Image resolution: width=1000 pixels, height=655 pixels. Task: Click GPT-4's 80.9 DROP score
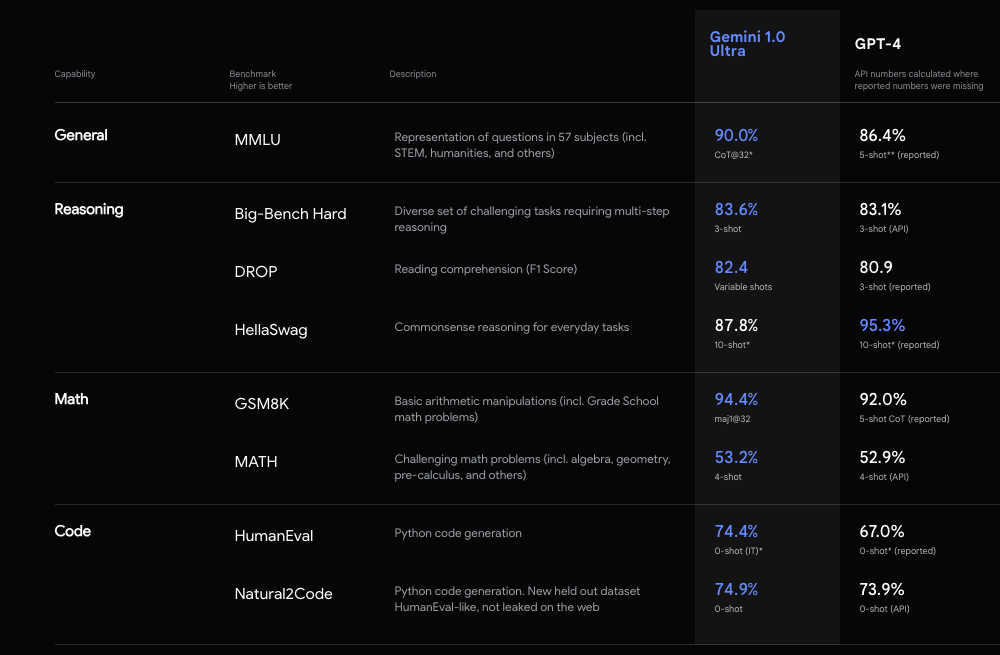point(876,267)
